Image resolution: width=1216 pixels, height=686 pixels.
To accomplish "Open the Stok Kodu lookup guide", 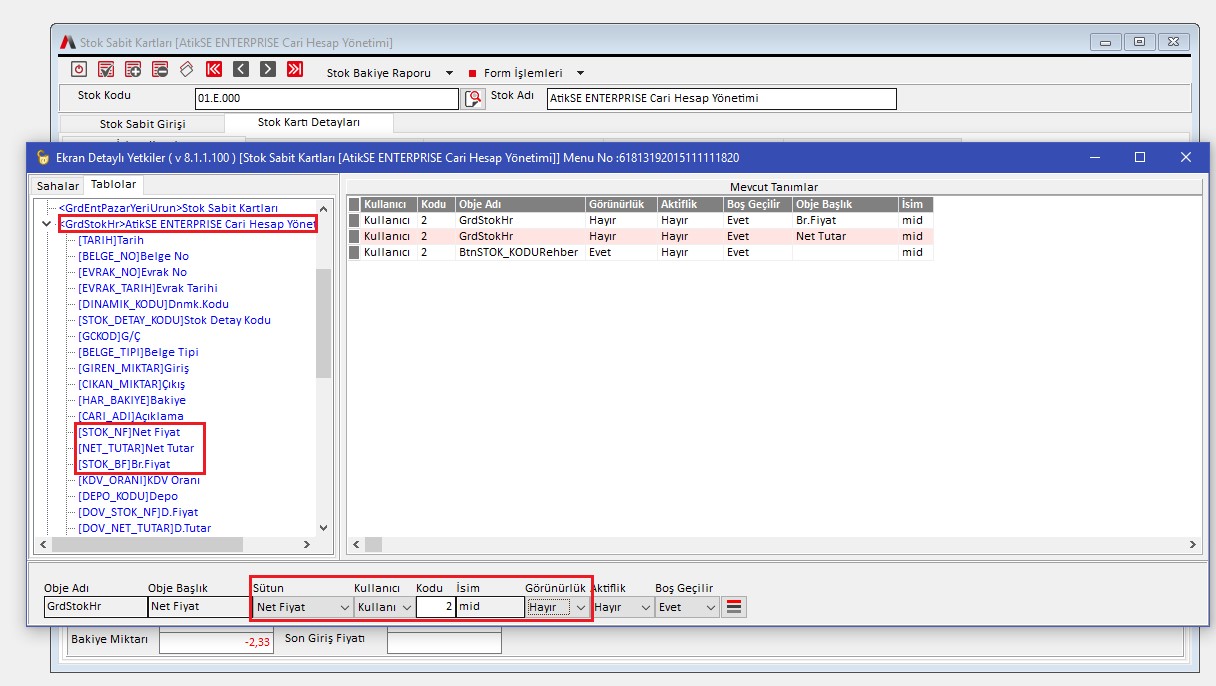I will click(x=474, y=99).
